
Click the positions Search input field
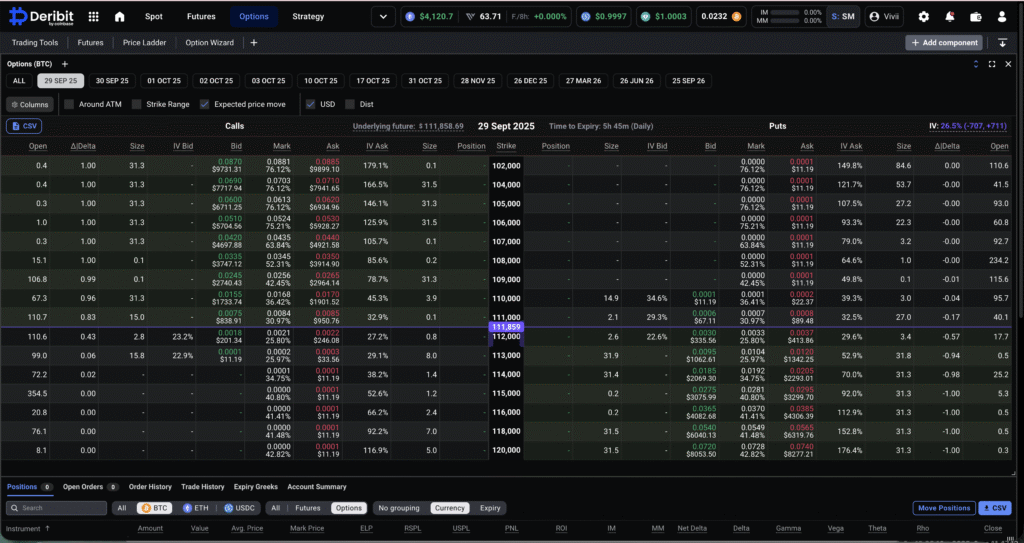(x=62, y=508)
